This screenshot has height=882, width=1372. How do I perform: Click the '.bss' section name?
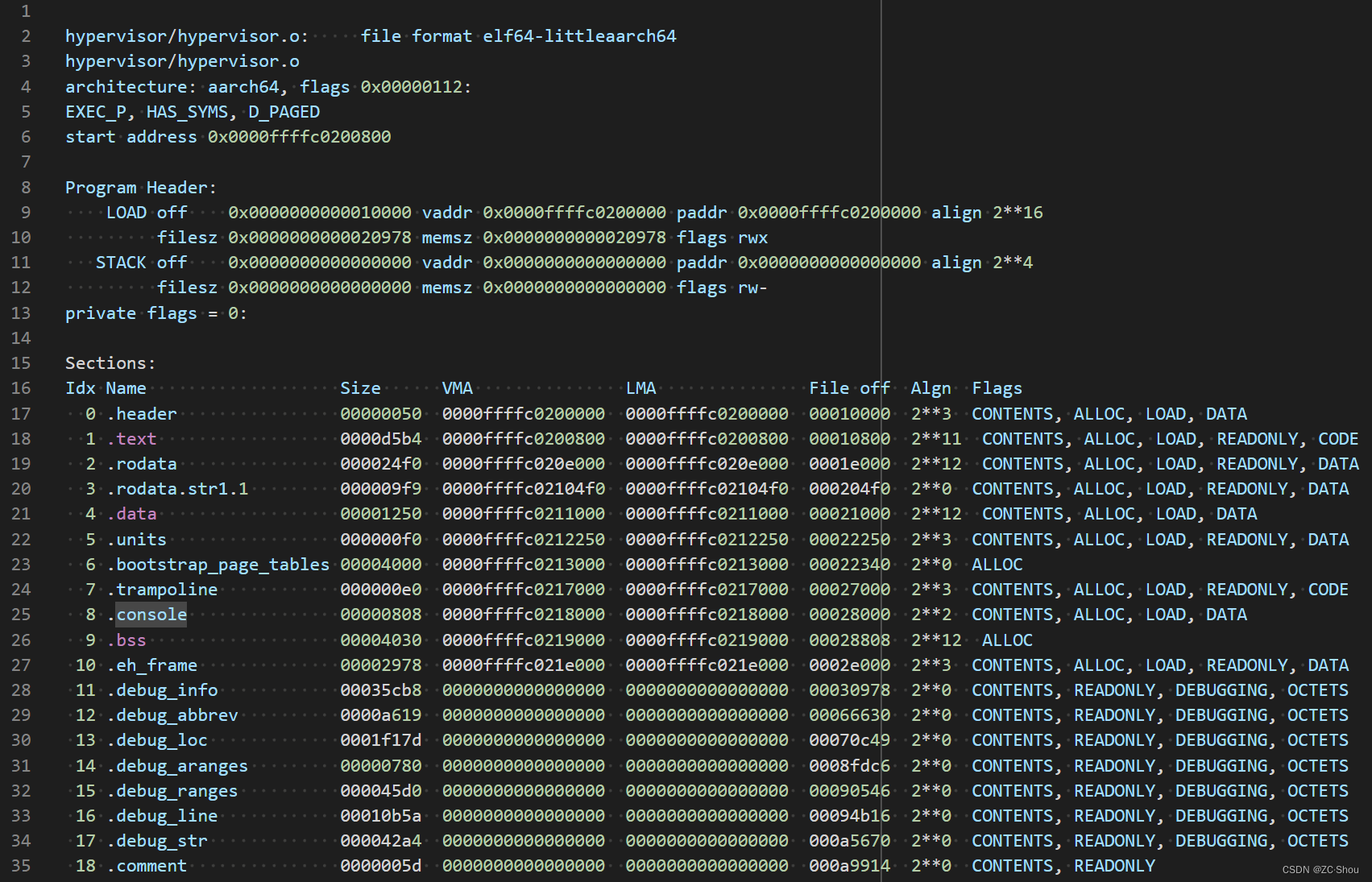click(126, 640)
